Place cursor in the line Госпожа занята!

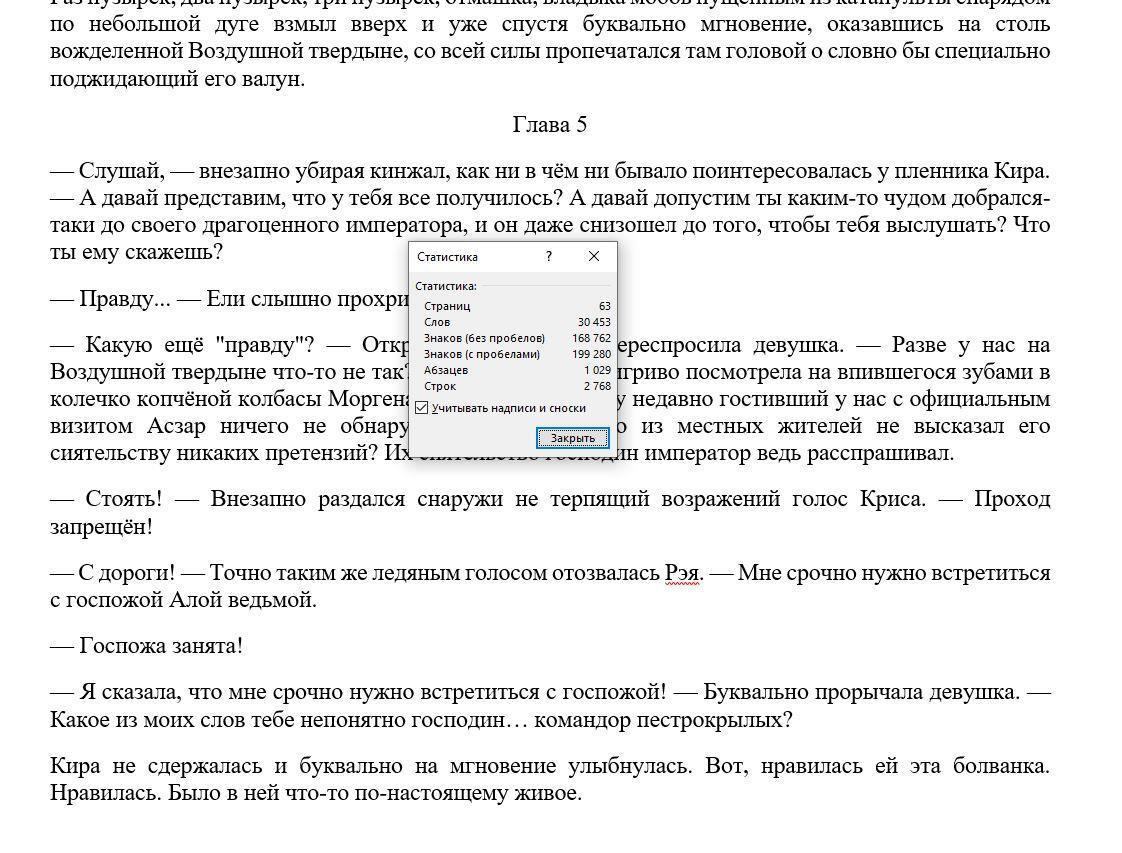[x=160, y=646]
